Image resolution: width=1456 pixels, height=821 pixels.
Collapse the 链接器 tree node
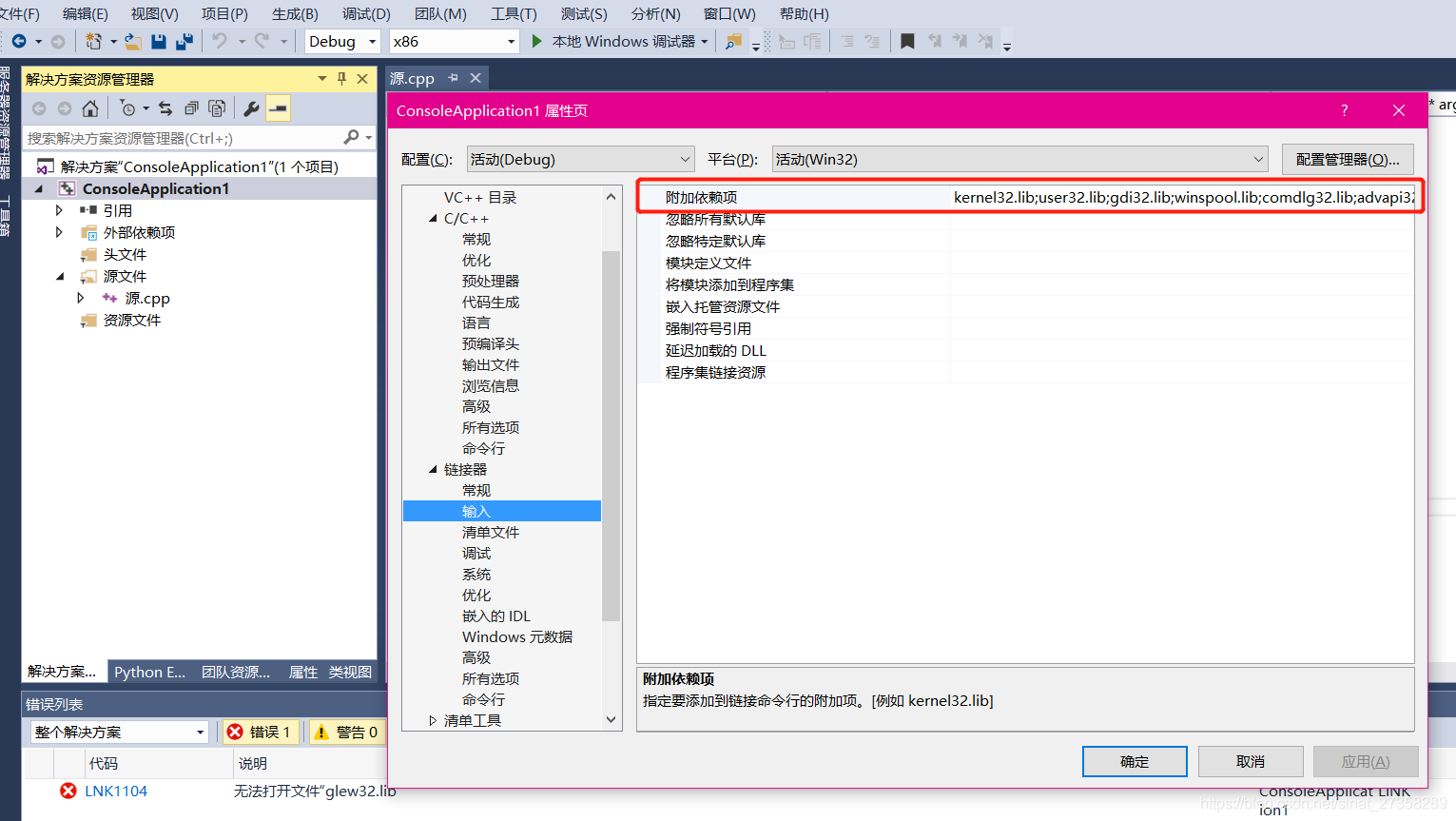[434, 470]
